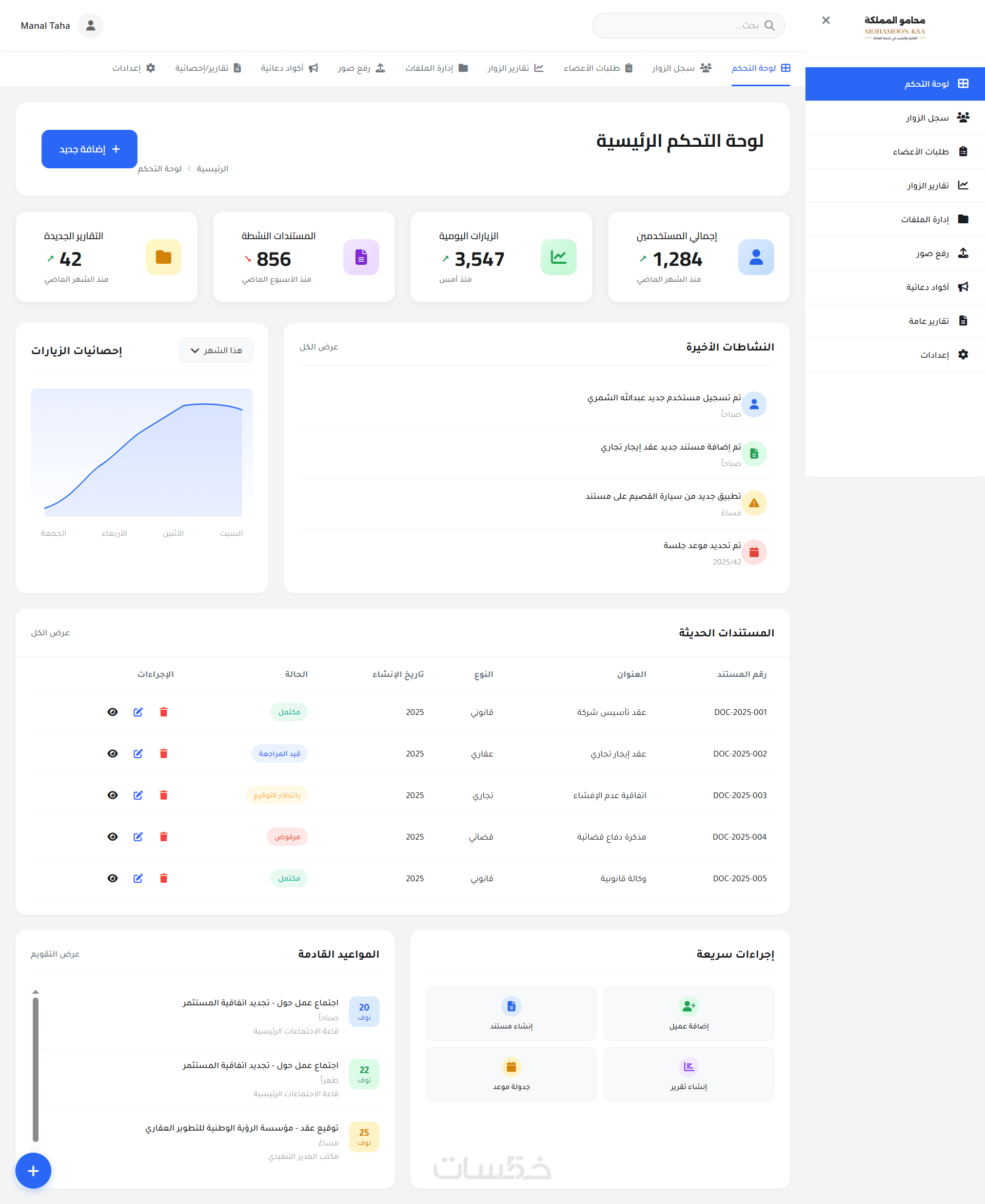Click the megaphone icon in sidebar

[963, 287]
